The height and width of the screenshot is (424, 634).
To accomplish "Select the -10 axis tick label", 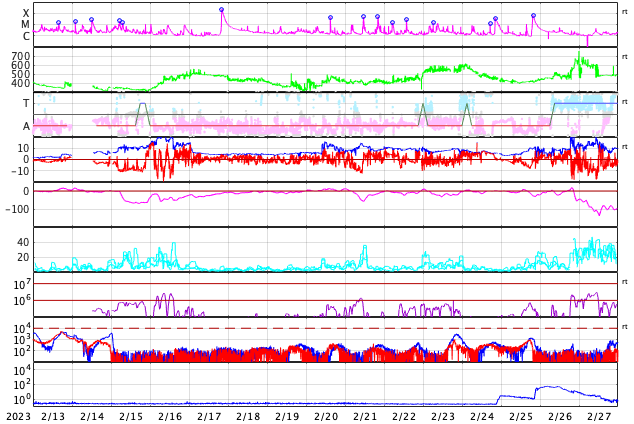I will [19, 171].
